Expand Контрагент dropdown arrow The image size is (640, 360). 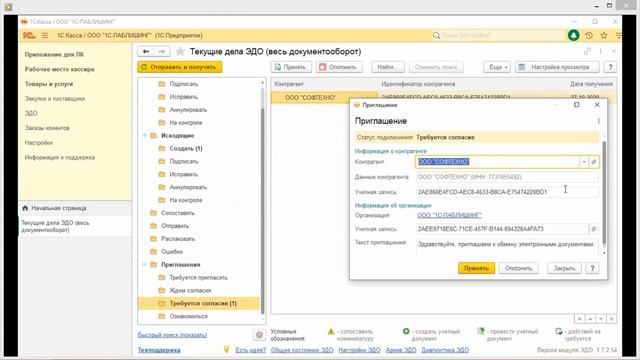tap(584, 162)
